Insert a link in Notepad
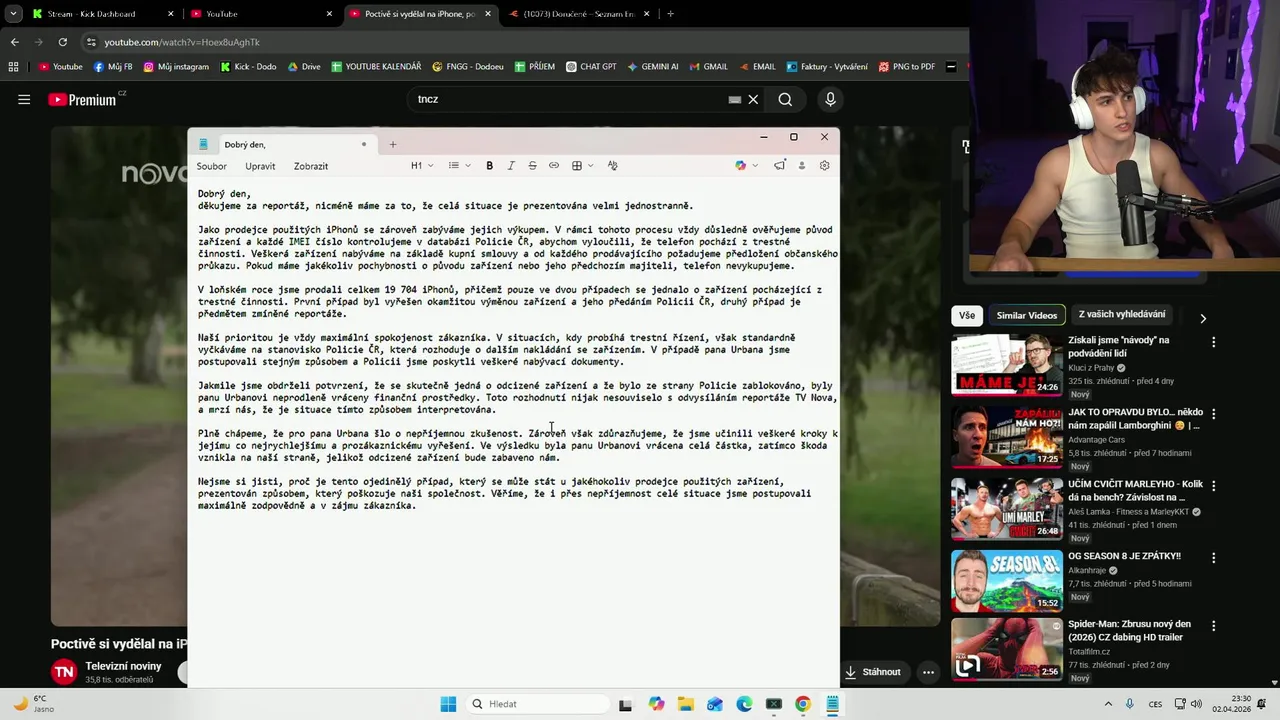 (554, 166)
